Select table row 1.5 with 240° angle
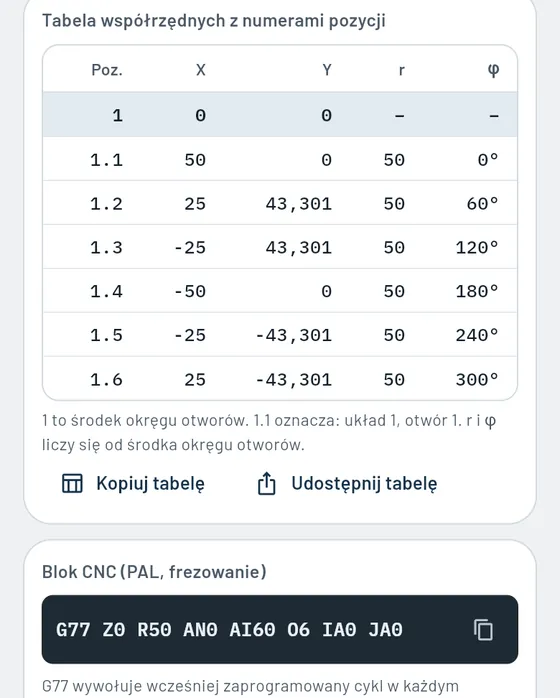This screenshot has width=560, height=698. click(280, 334)
